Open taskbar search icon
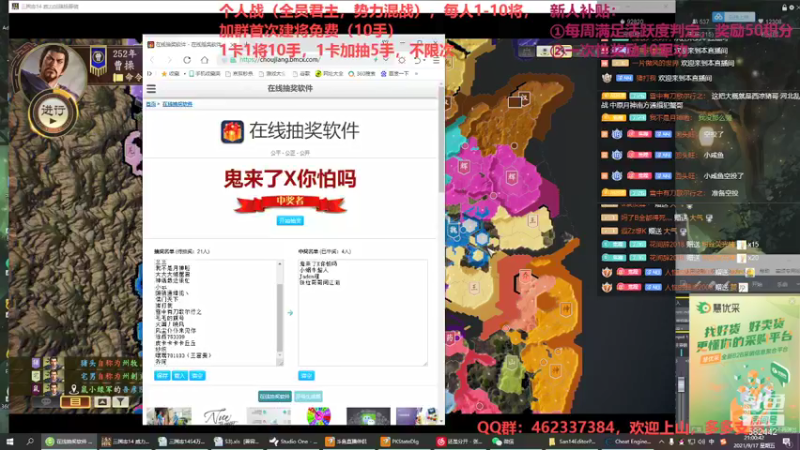This screenshot has height=450, width=800. point(30,442)
